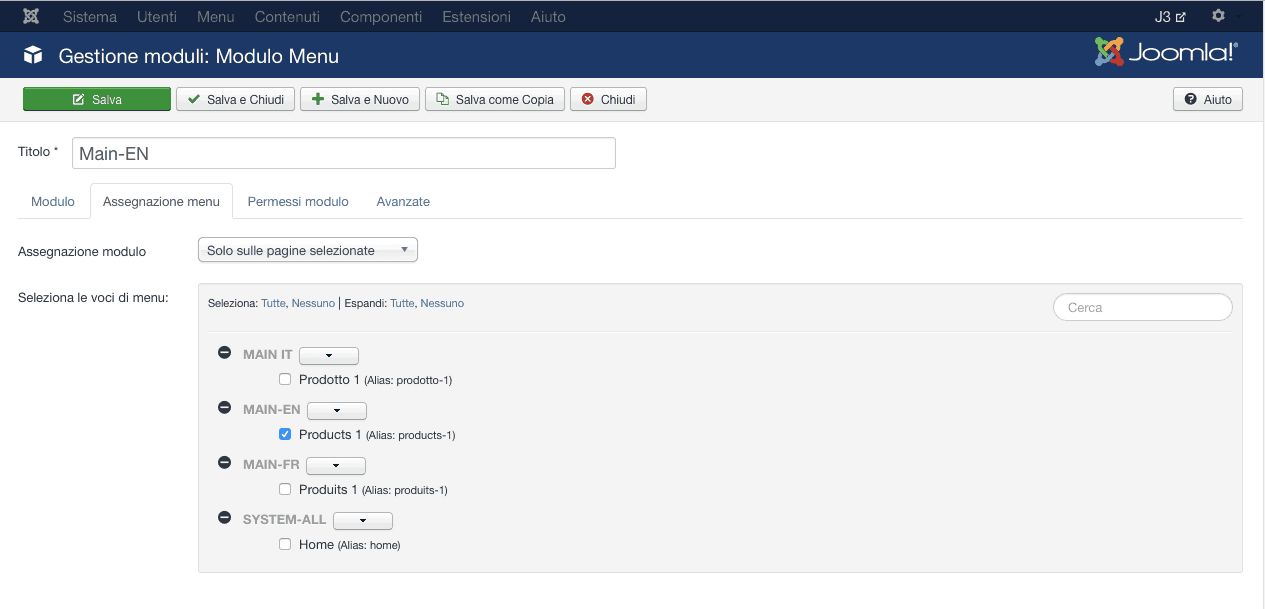This screenshot has width=1265, height=609.
Task: Collapse the MAIN IT menu group
Action: tap(225, 353)
